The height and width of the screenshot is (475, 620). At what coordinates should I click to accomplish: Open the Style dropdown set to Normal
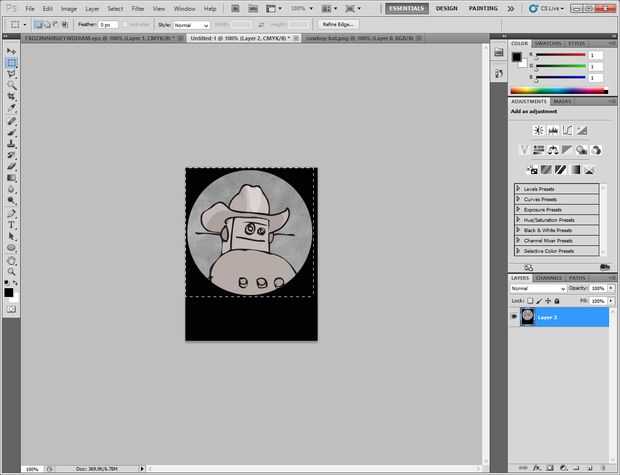pos(191,25)
